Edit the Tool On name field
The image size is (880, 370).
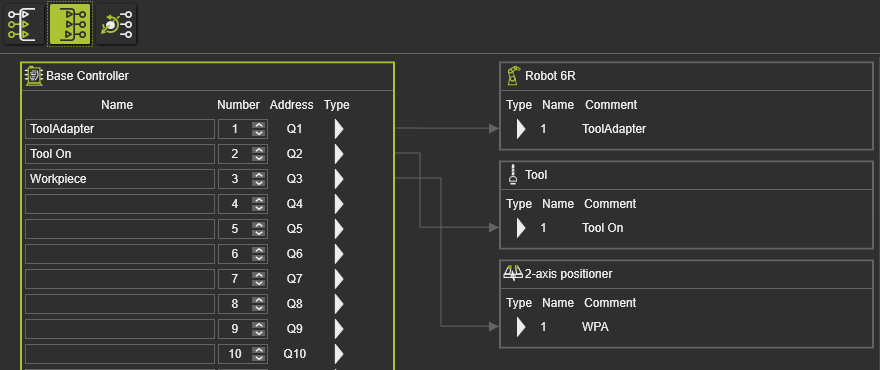120,154
